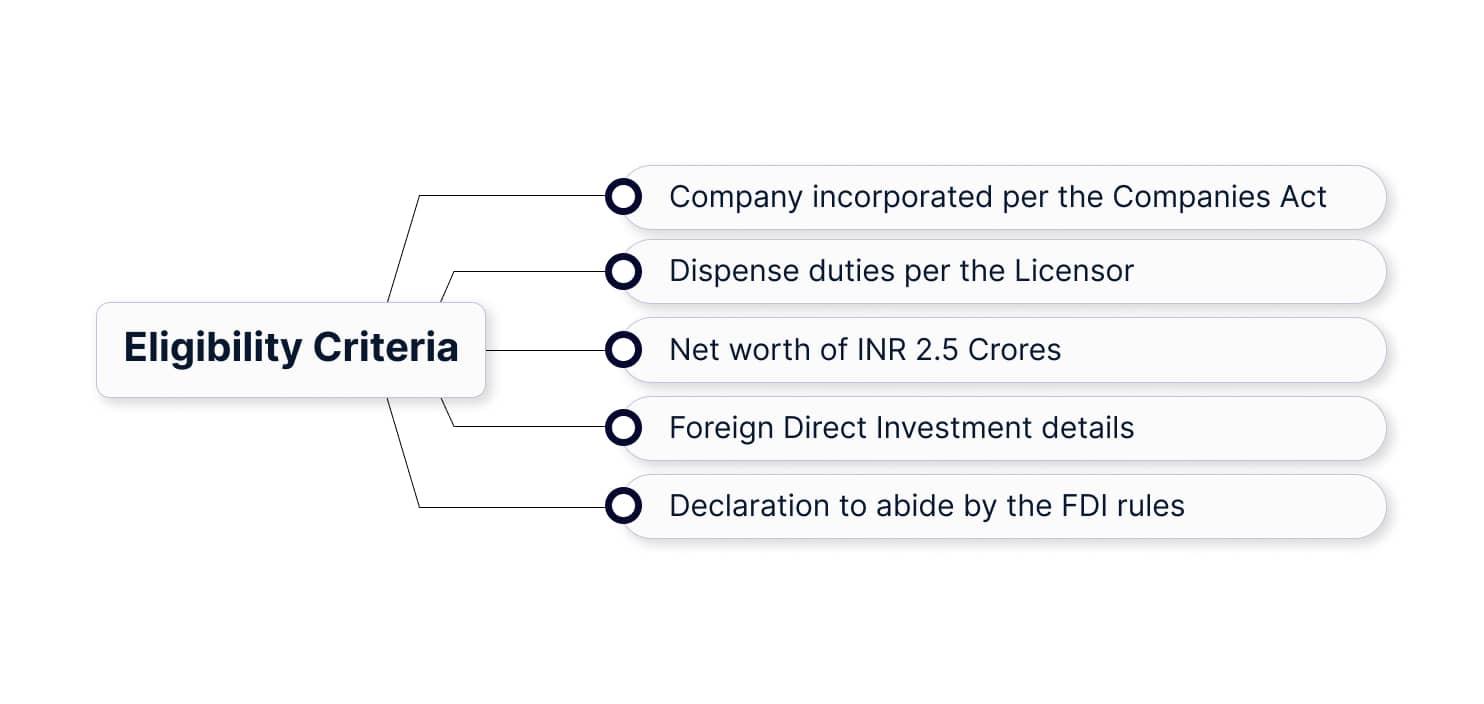Viewport: 1484px width, 704px height.
Task: Select the Net worth of INR 2.5 Crores item
Action: (1000, 350)
